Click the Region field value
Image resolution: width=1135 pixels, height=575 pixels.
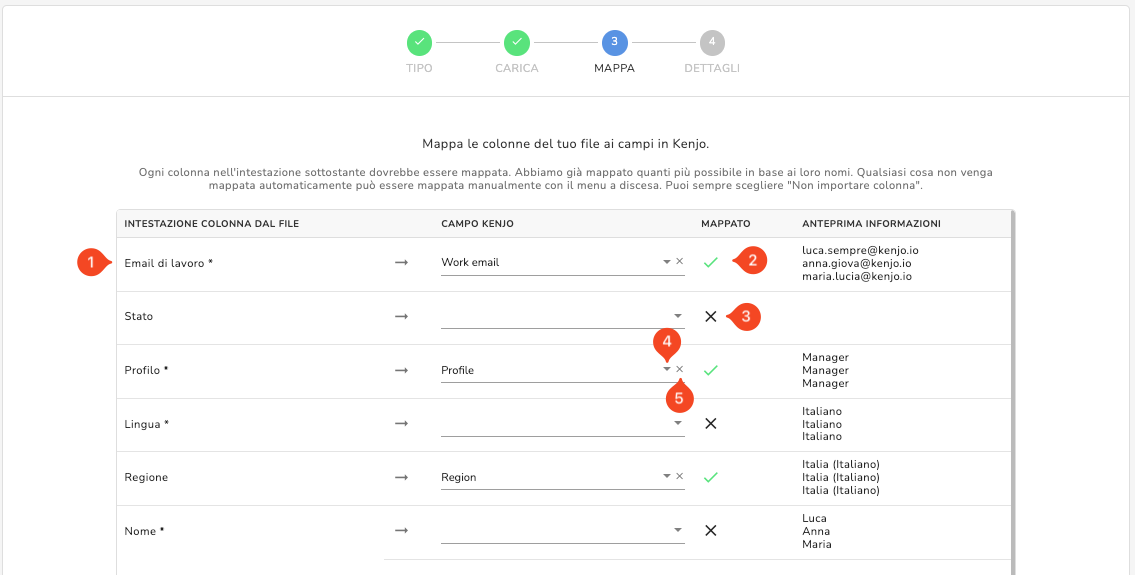pyautogui.click(x=459, y=477)
